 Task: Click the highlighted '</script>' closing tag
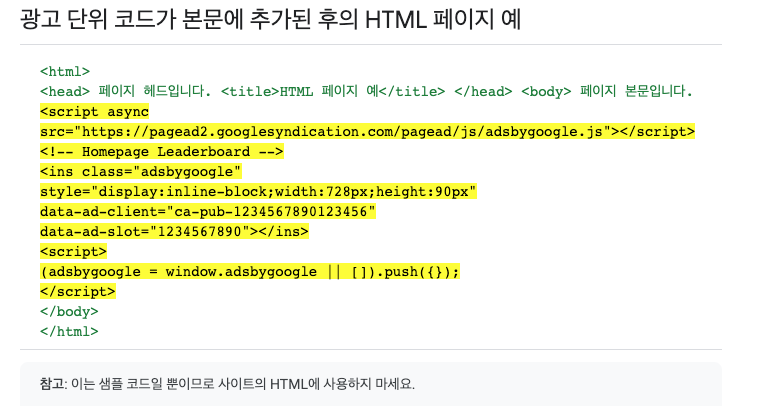point(78,291)
